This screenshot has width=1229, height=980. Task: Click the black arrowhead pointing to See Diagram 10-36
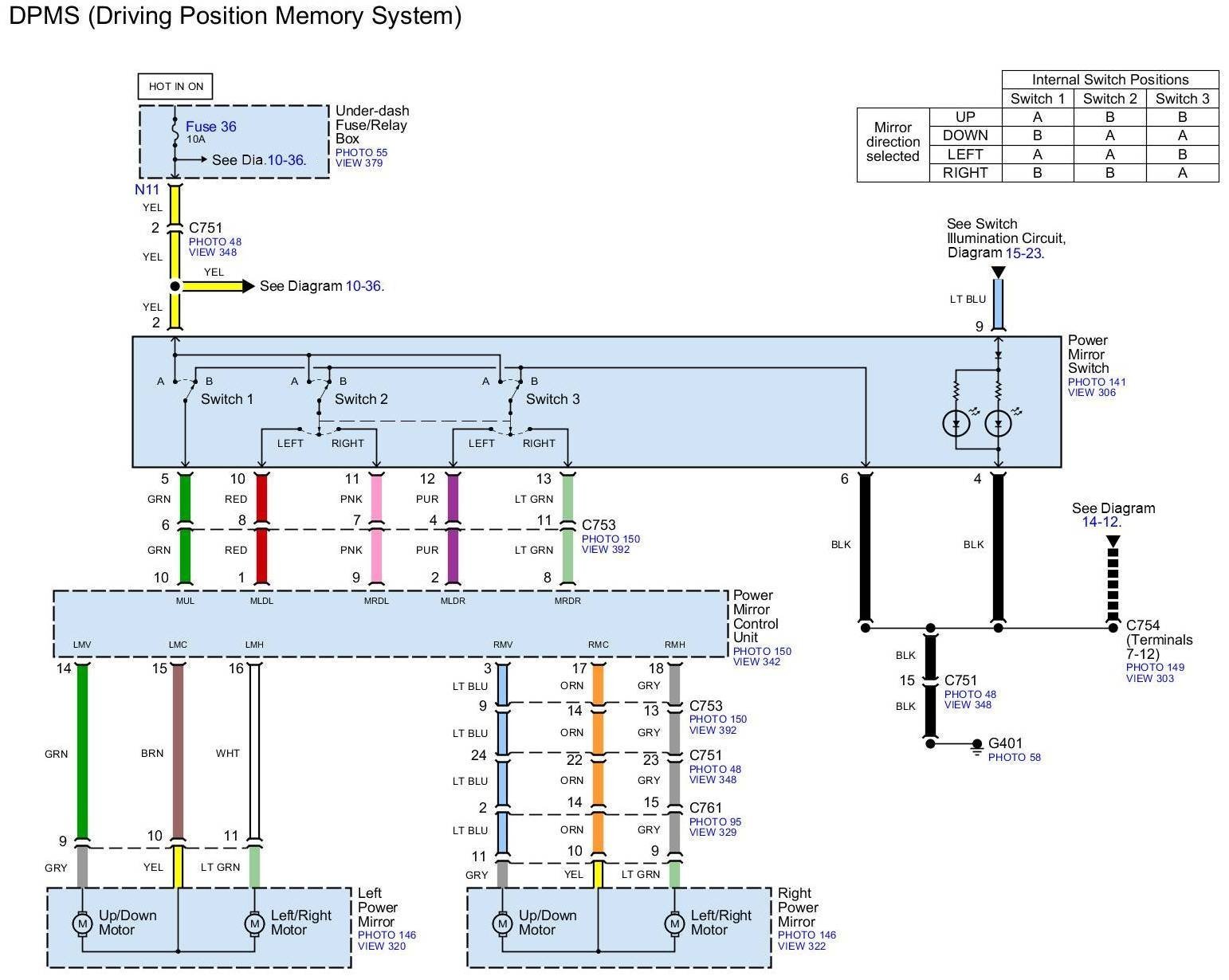(249, 286)
